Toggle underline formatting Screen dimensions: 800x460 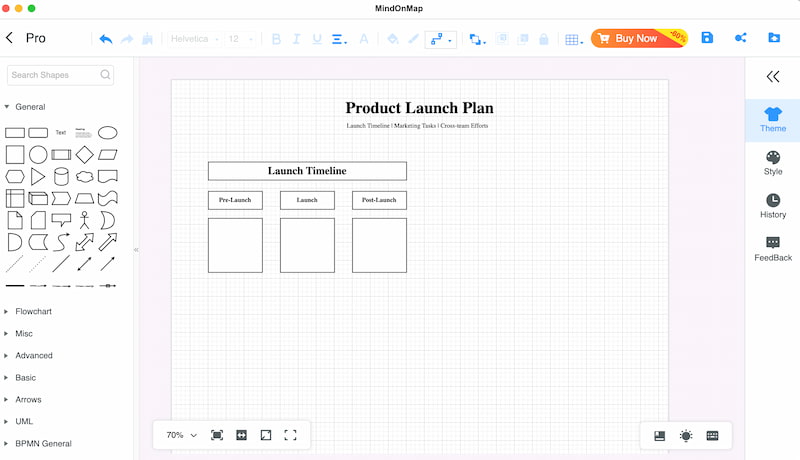(317, 39)
